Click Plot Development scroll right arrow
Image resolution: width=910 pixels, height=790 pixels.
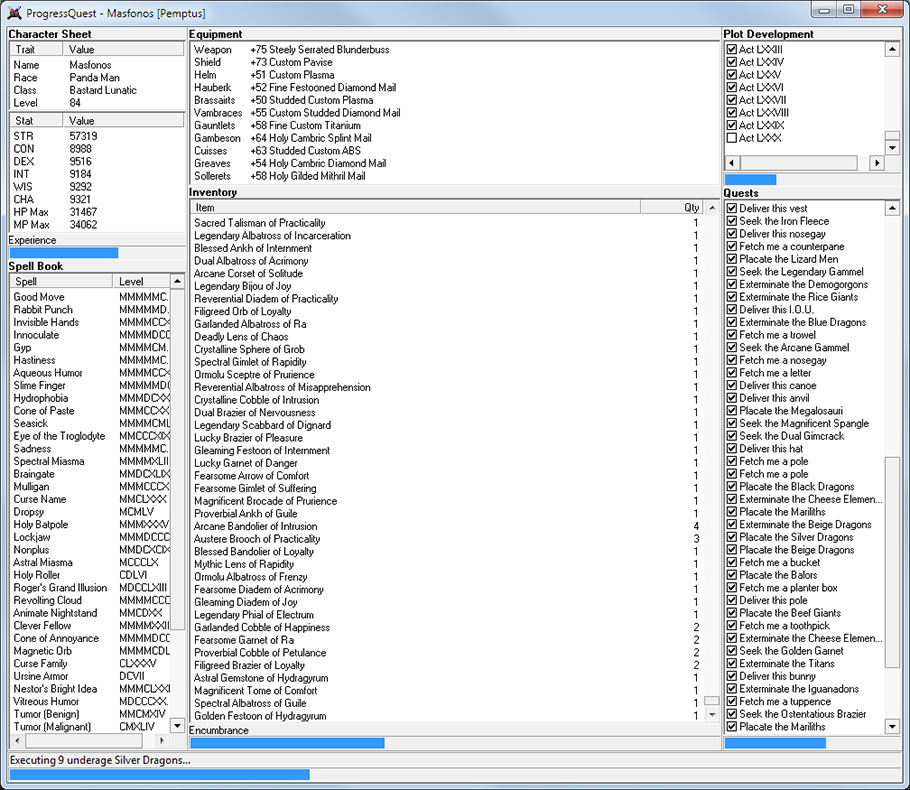tap(877, 163)
